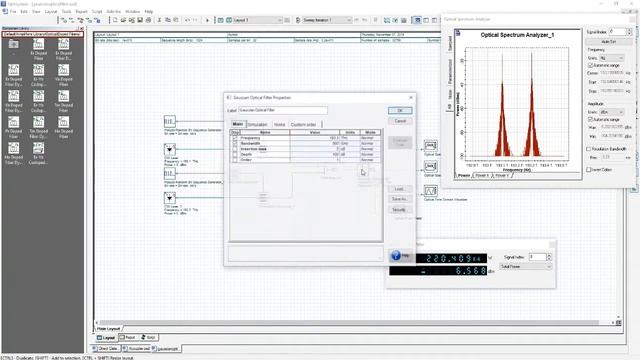
Task: Switch to the Custom order tab
Action: click(303, 124)
